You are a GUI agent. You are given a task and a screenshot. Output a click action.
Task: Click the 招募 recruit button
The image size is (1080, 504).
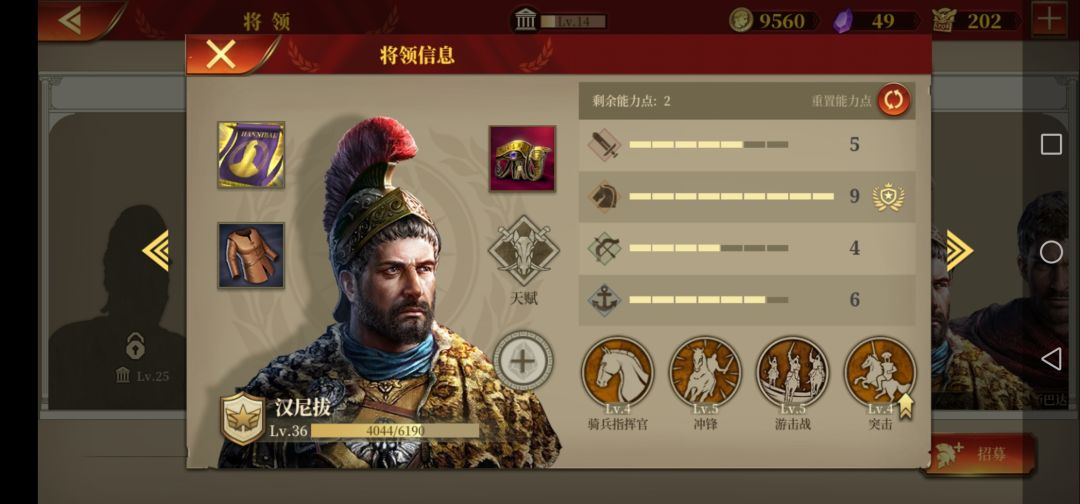pos(978,454)
